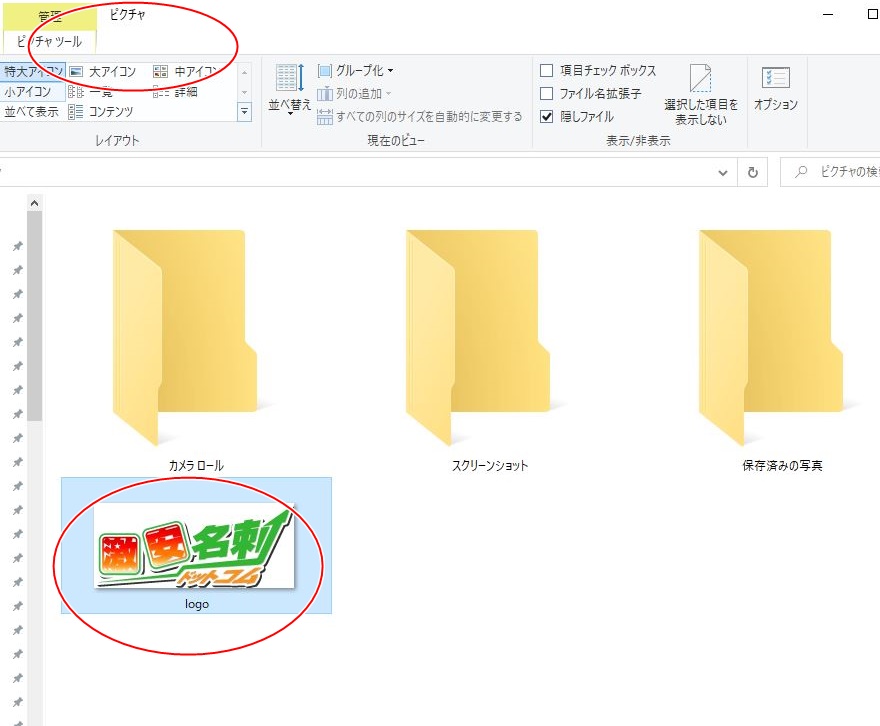Enable ファイル名拡張子 checkbox

point(546,94)
